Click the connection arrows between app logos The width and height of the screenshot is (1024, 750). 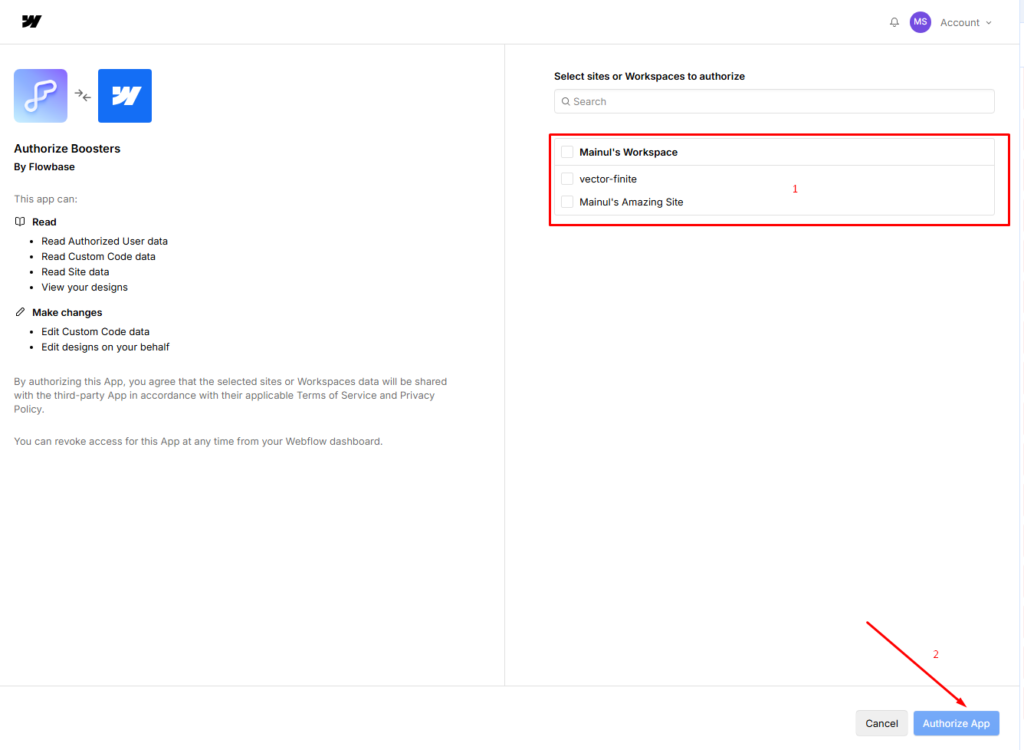pos(83,96)
